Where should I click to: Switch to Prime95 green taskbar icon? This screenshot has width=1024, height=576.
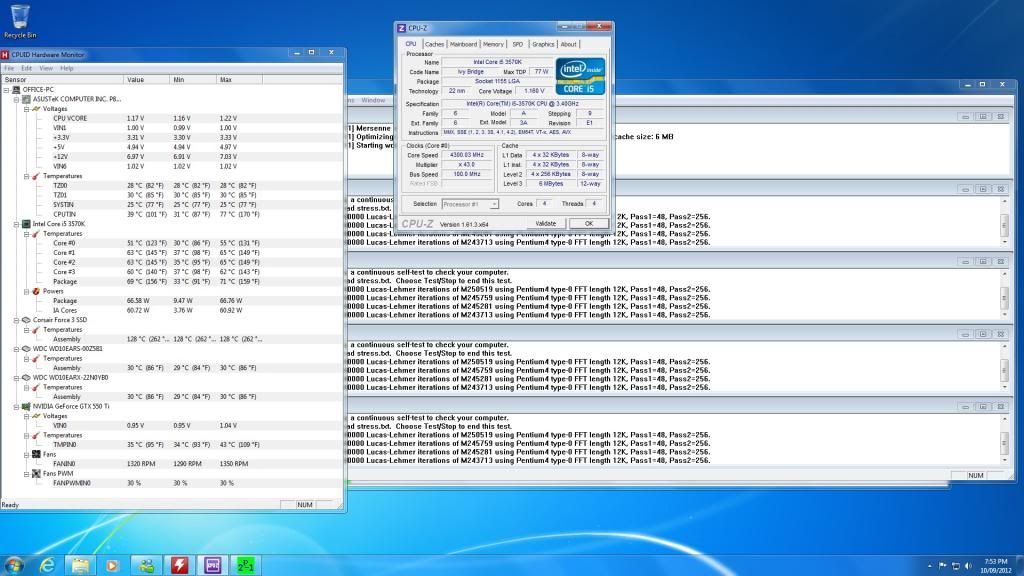click(x=246, y=564)
